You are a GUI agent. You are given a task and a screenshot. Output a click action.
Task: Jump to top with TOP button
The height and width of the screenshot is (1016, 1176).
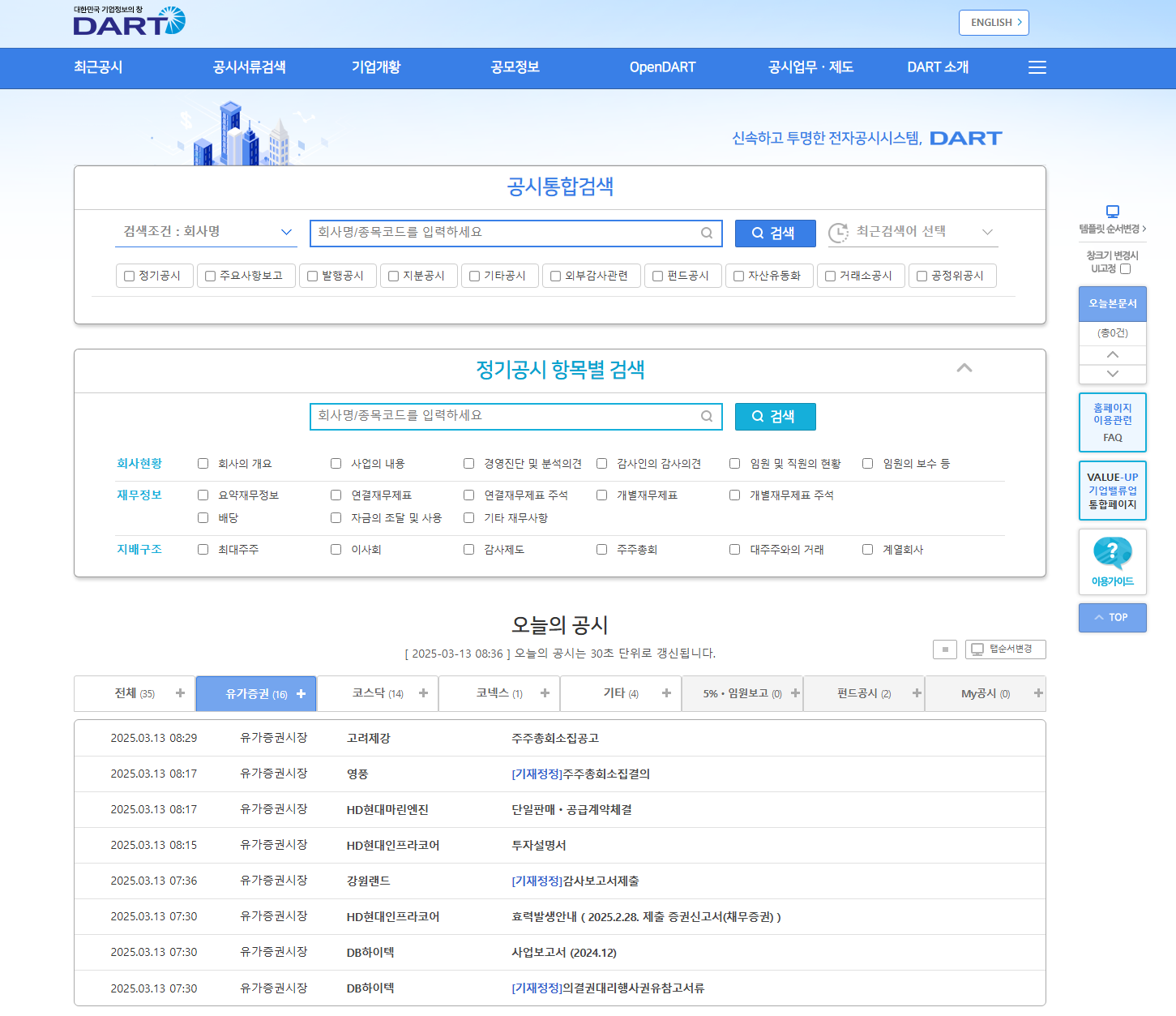click(x=1113, y=618)
